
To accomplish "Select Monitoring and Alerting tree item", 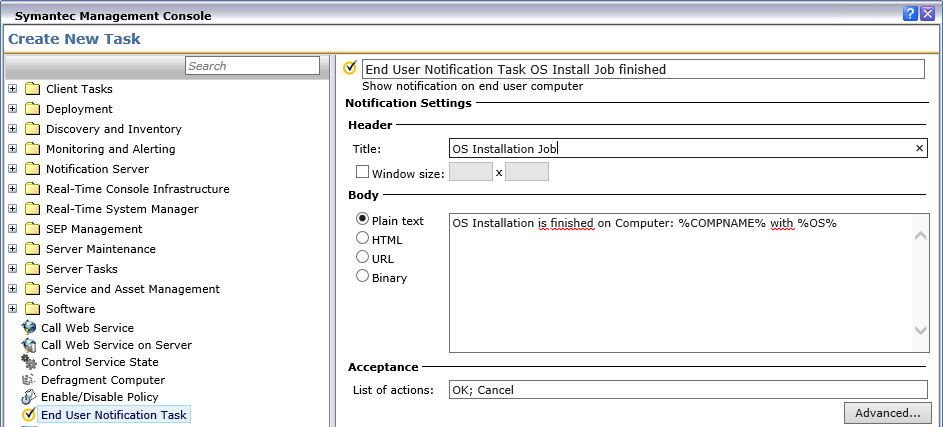I will (x=110, y=149).
